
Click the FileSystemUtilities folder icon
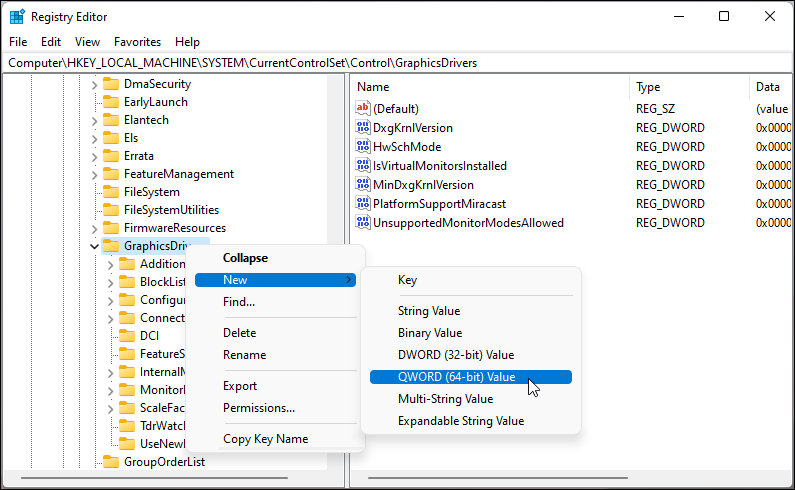[111, 210]
